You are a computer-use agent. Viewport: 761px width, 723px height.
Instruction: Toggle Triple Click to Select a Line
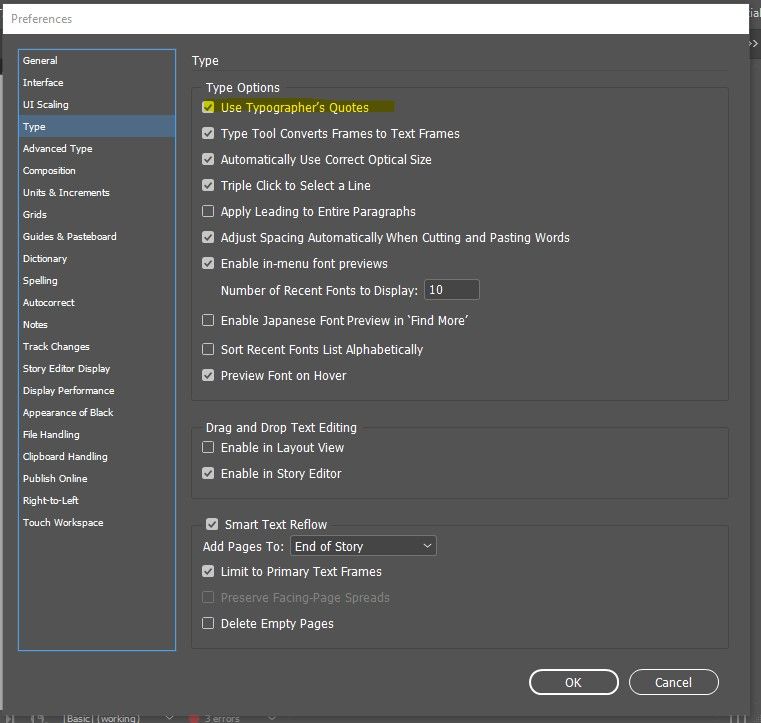pos(208,185)
